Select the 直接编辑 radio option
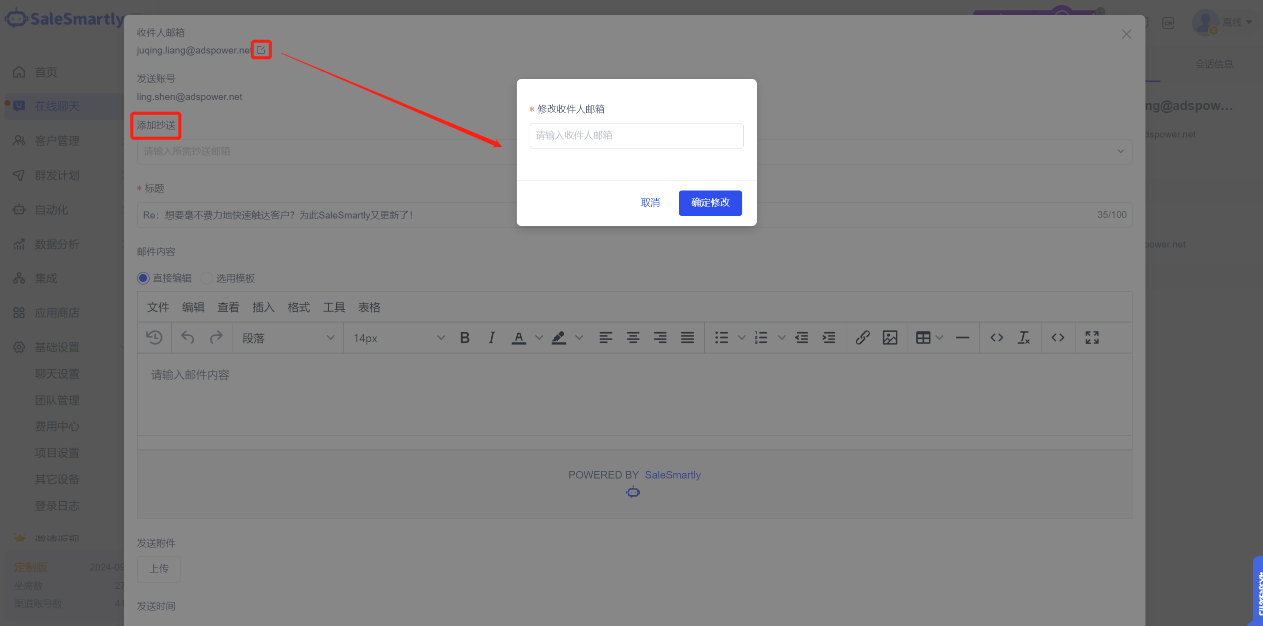This screenshot has height=626, width=1263. point(143,278)
